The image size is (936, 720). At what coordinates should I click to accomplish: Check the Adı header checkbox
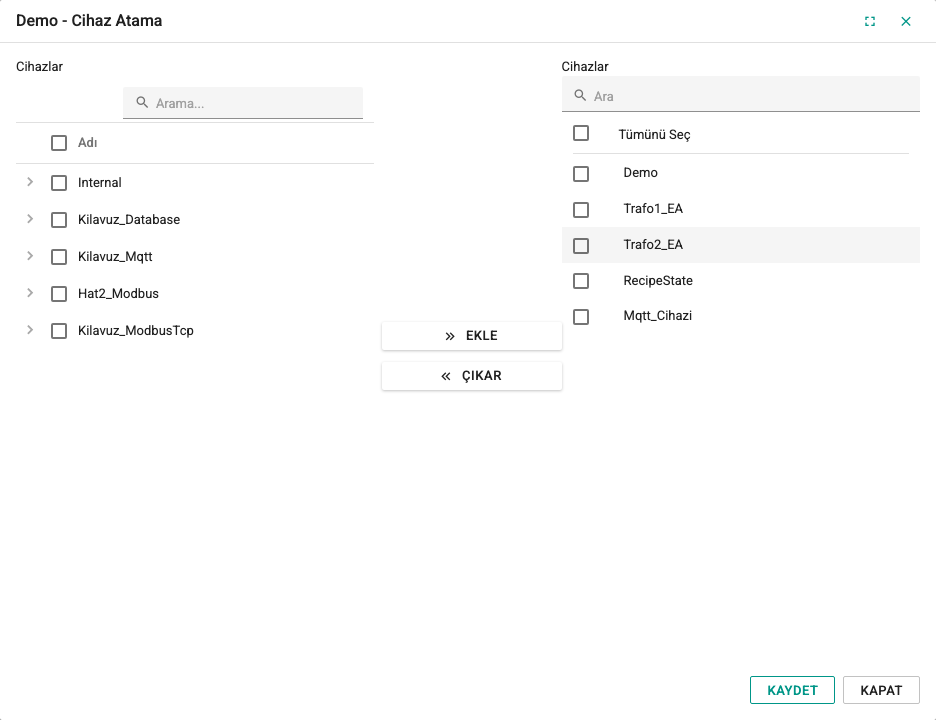59,143
